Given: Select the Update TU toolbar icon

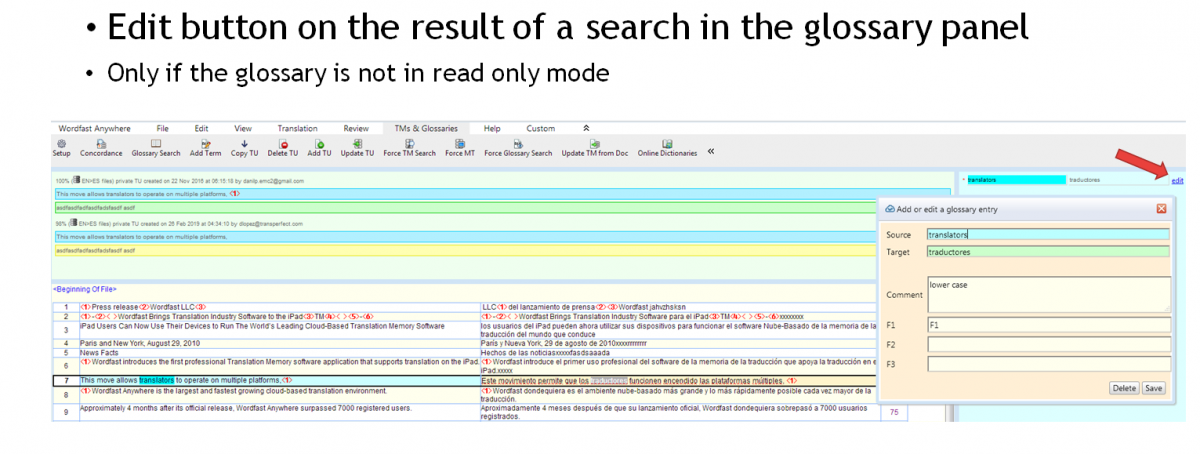Looking at the screenshot, I should point(357,144).
